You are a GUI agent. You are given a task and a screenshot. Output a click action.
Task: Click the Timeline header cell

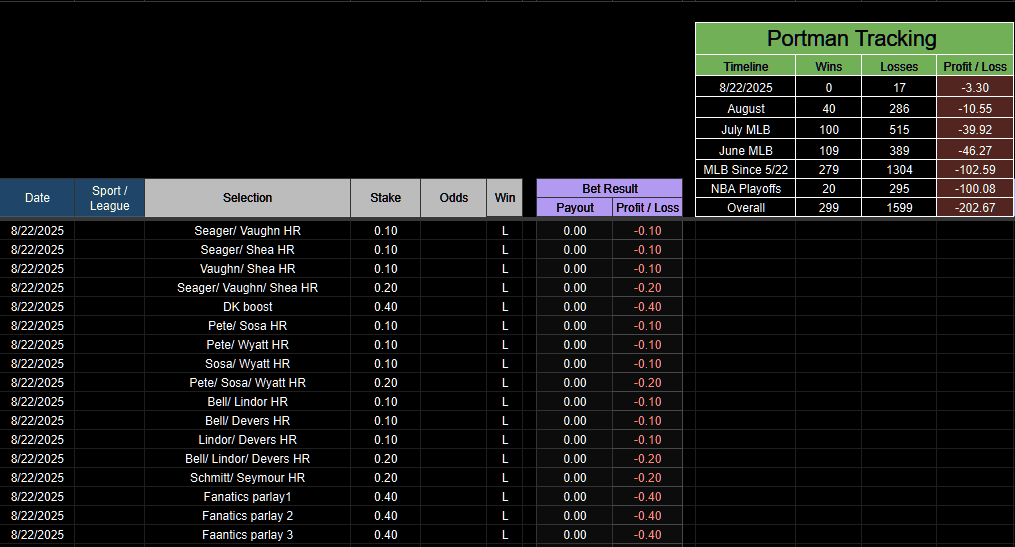746,66
